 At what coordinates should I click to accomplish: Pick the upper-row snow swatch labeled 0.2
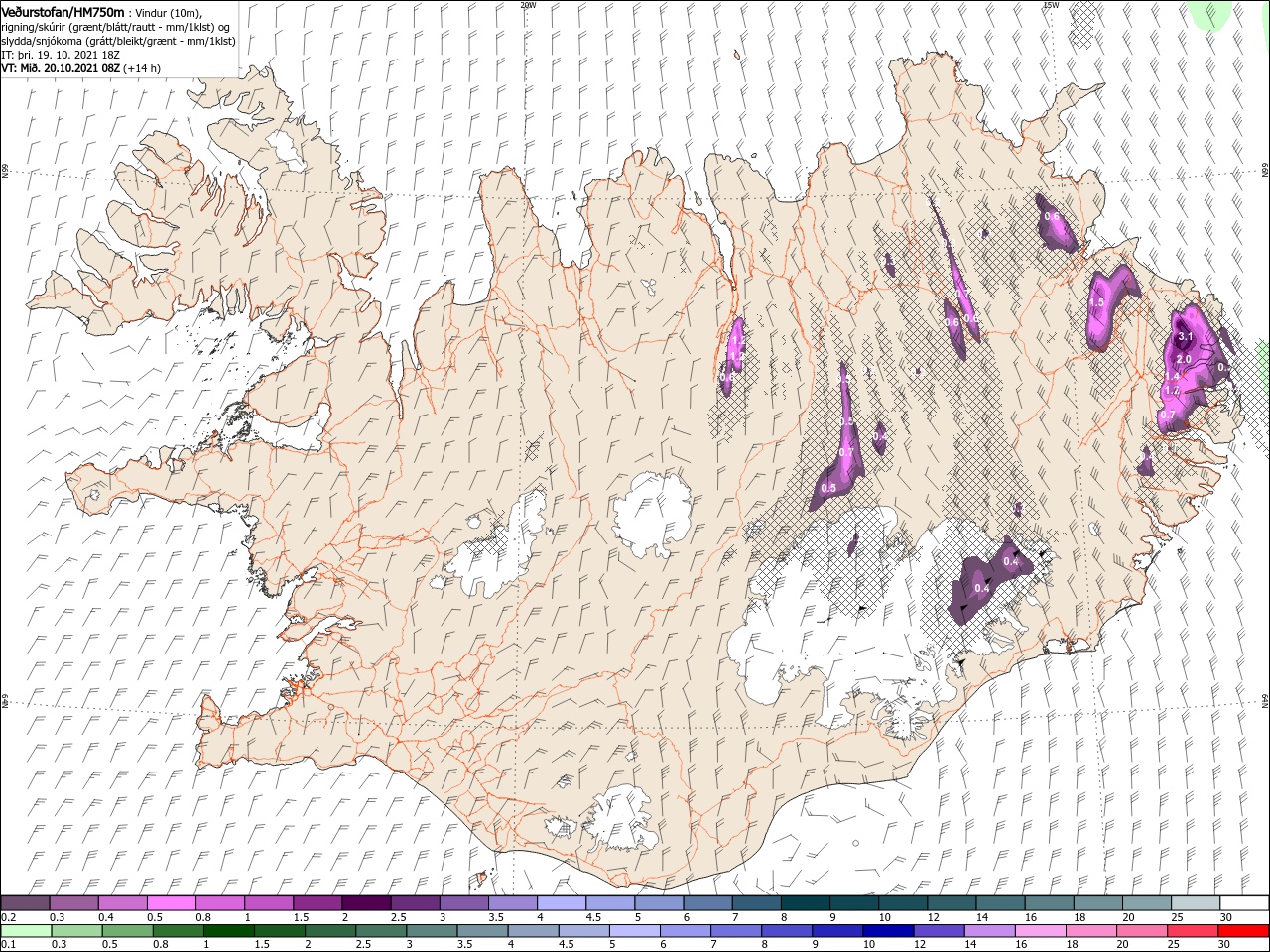tap(25, 903)
